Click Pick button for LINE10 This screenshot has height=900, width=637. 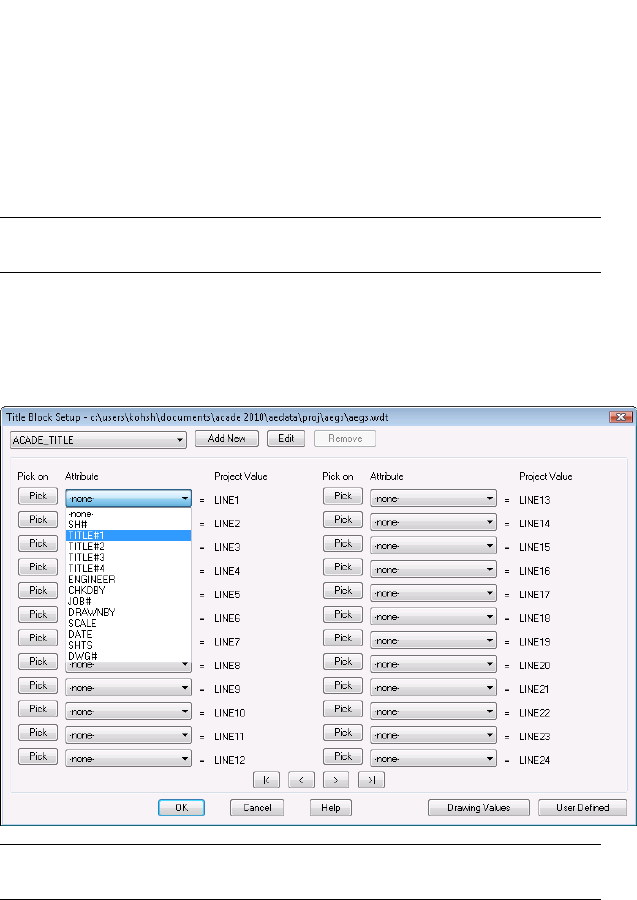coord(38,709)
